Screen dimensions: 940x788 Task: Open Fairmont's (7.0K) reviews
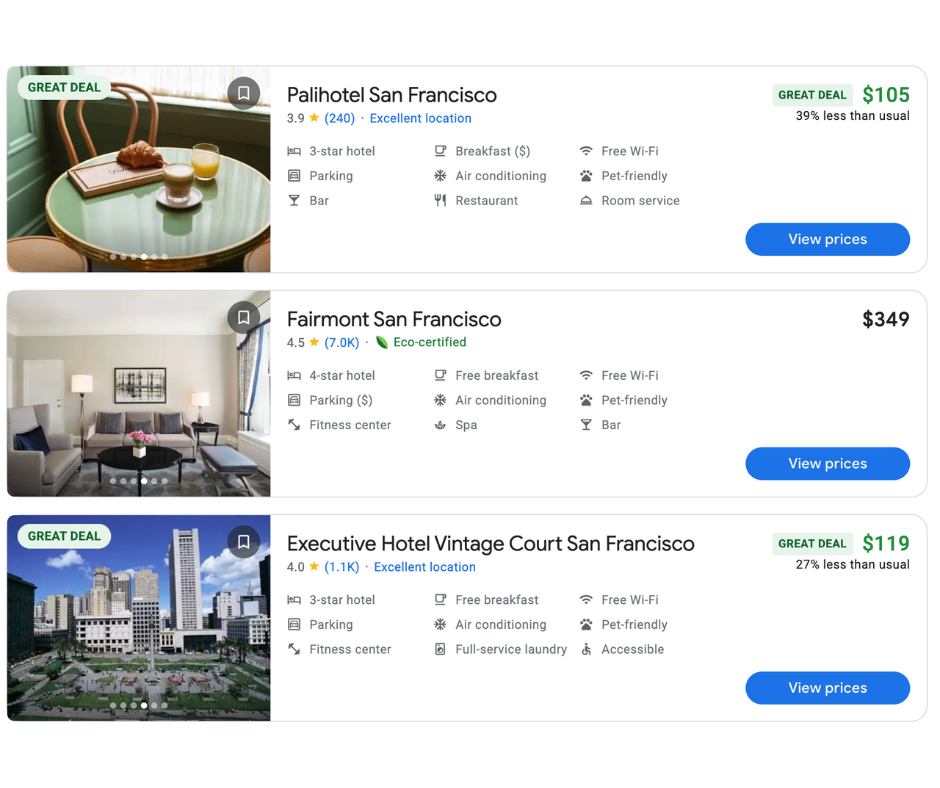point(342,342)
